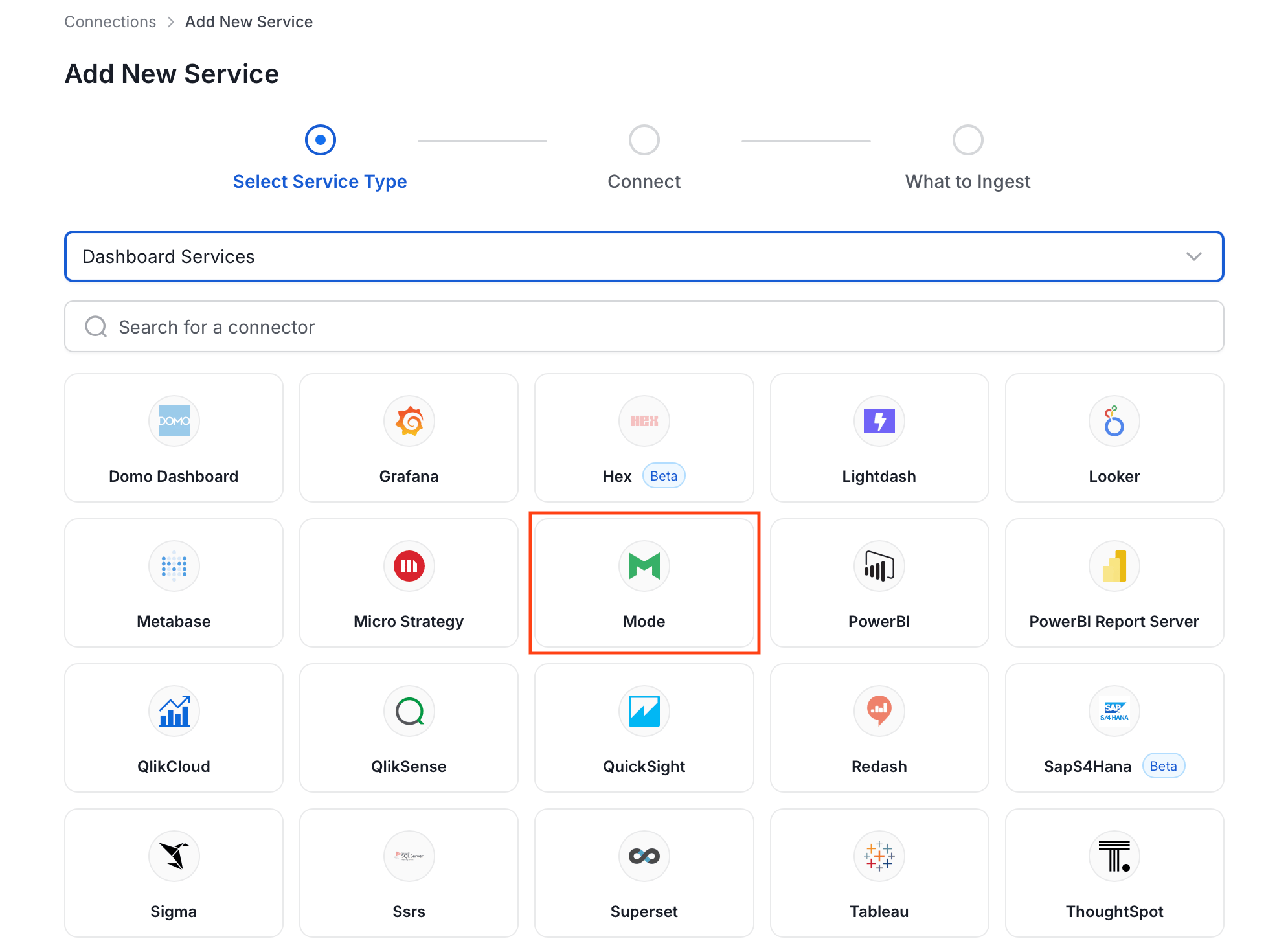The height and width of the screenshot is (952, 1277).
Task: Click the Connect step circle
Action: (644, 140)
